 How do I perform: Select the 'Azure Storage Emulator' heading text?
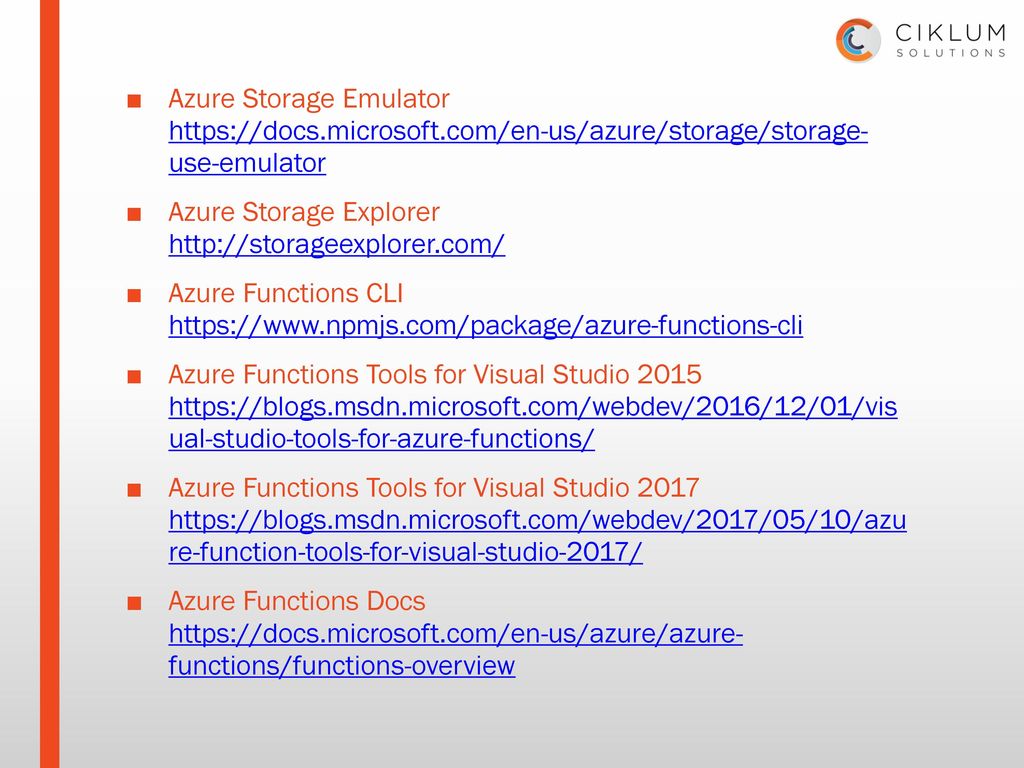(x=309, y=99)
